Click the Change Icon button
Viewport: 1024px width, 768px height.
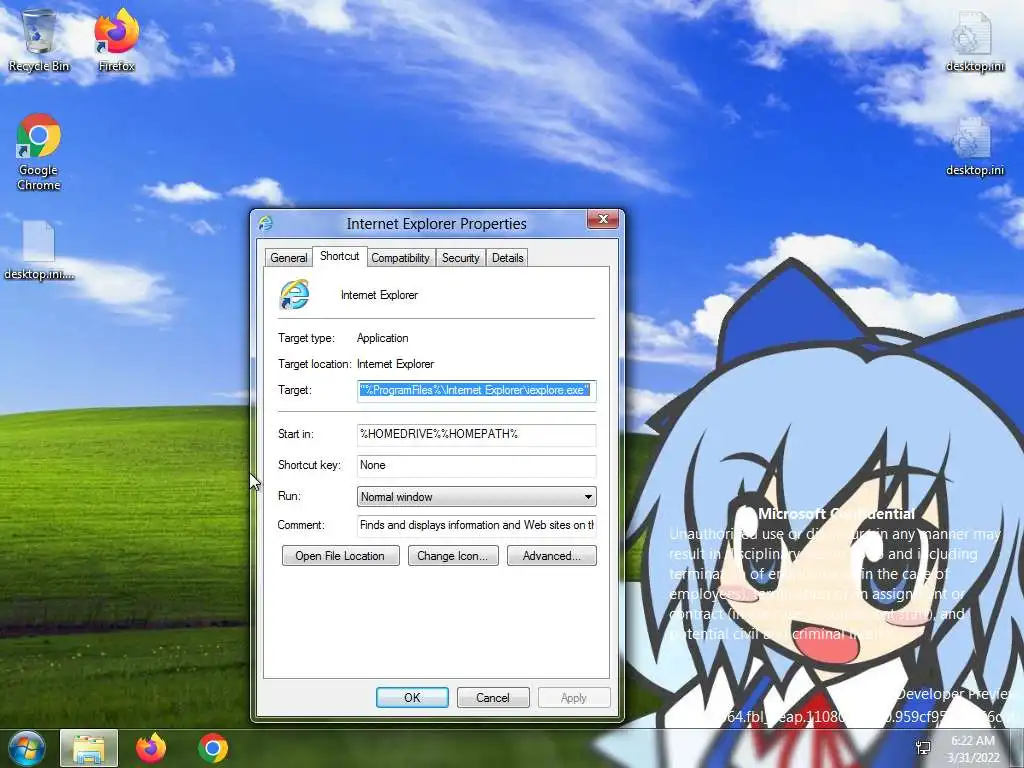453,556
